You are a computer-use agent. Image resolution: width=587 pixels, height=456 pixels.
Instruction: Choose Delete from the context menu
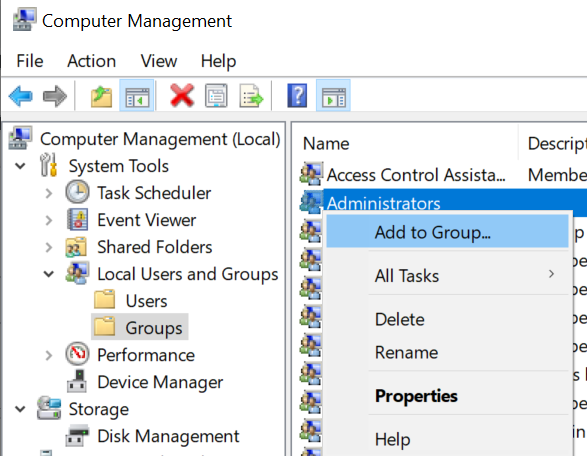tap(447, 319)
